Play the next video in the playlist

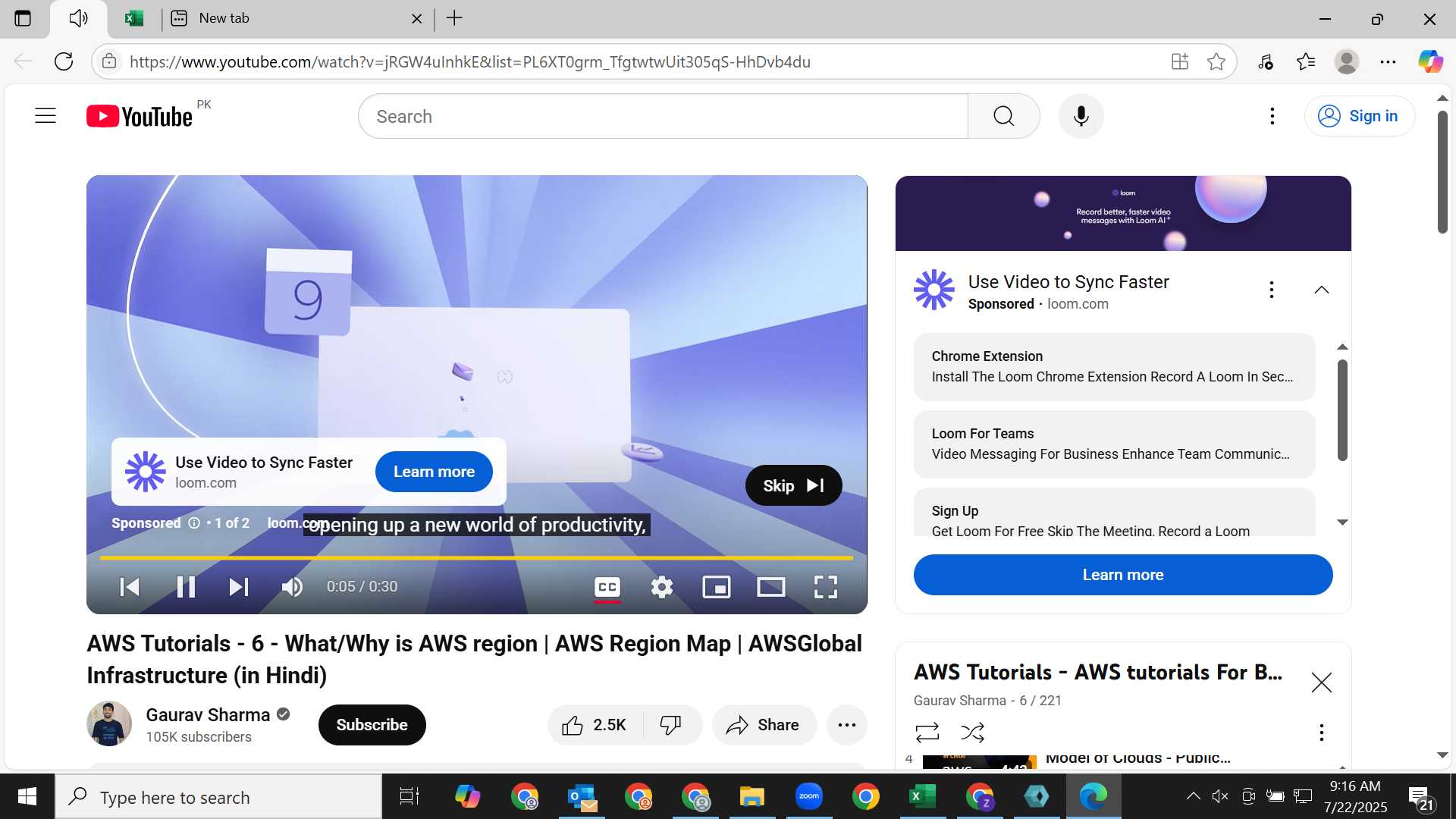click(238, 587)
